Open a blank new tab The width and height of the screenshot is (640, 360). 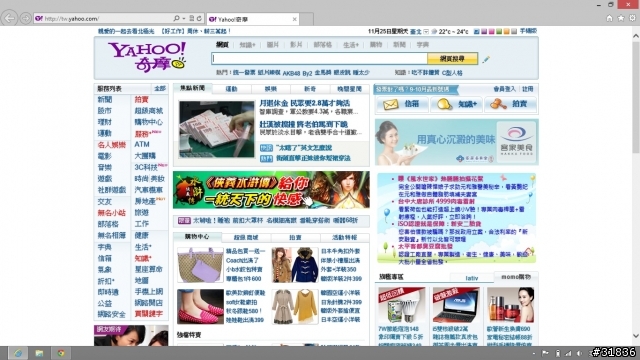(x=307, y=19)
